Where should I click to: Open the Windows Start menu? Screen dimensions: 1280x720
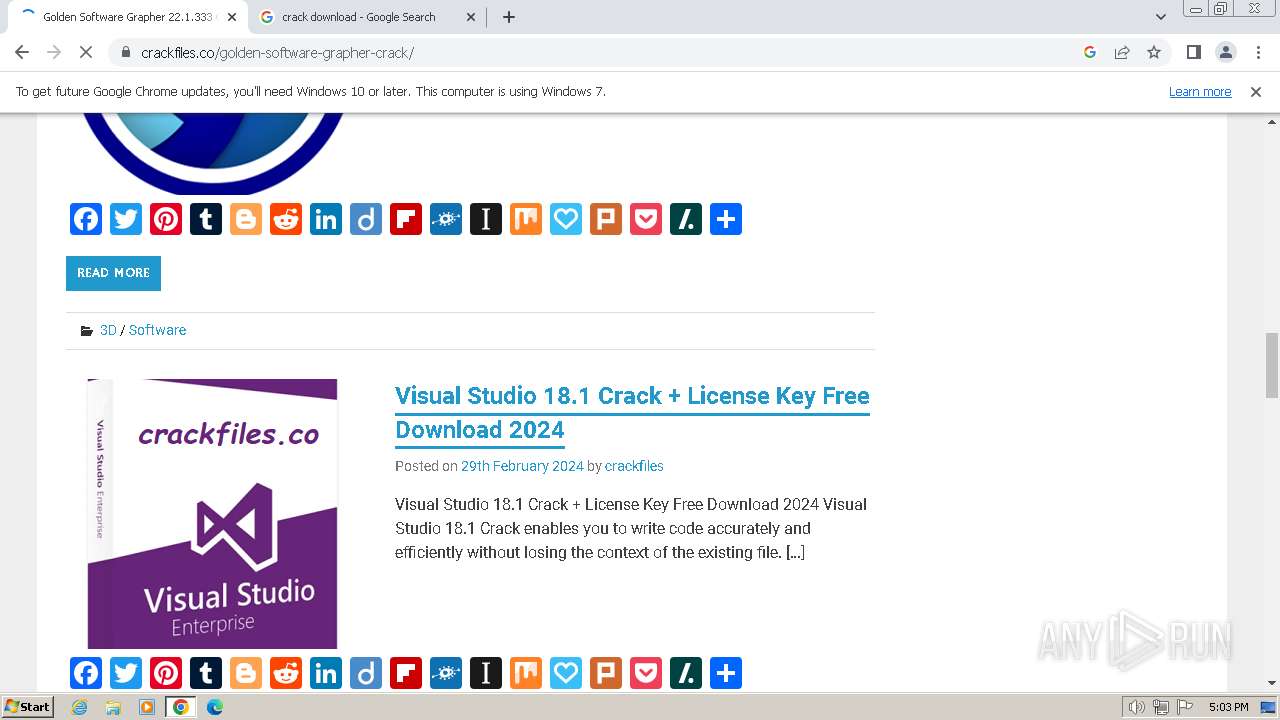coord(28,707)
